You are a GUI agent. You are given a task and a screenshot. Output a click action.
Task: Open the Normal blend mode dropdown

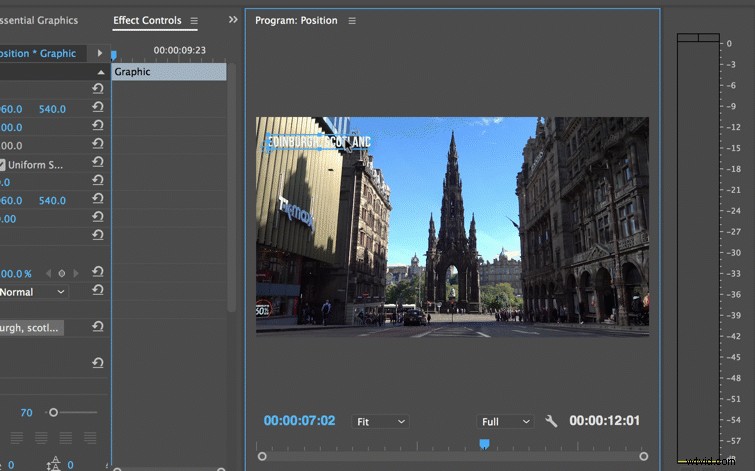[34, 292]
